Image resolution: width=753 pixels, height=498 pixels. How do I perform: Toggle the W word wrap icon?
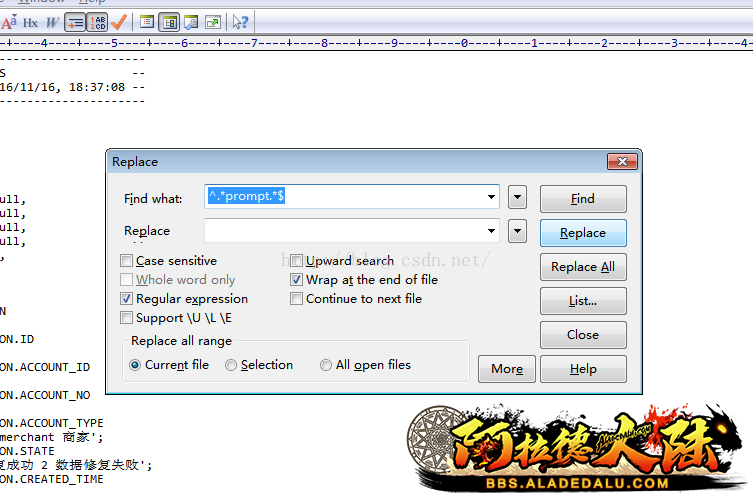tap(53, 21)
